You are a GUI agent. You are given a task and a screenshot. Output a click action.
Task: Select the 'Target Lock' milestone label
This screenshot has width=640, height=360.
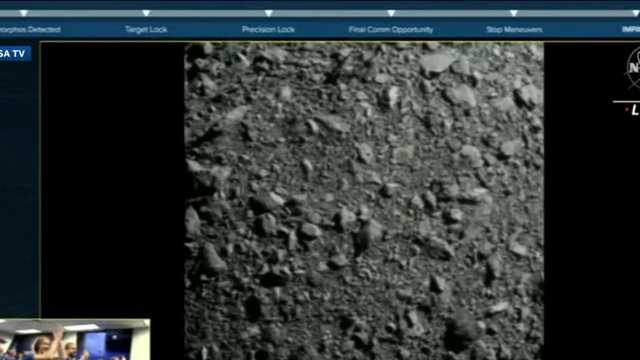[x=146, y=29]
